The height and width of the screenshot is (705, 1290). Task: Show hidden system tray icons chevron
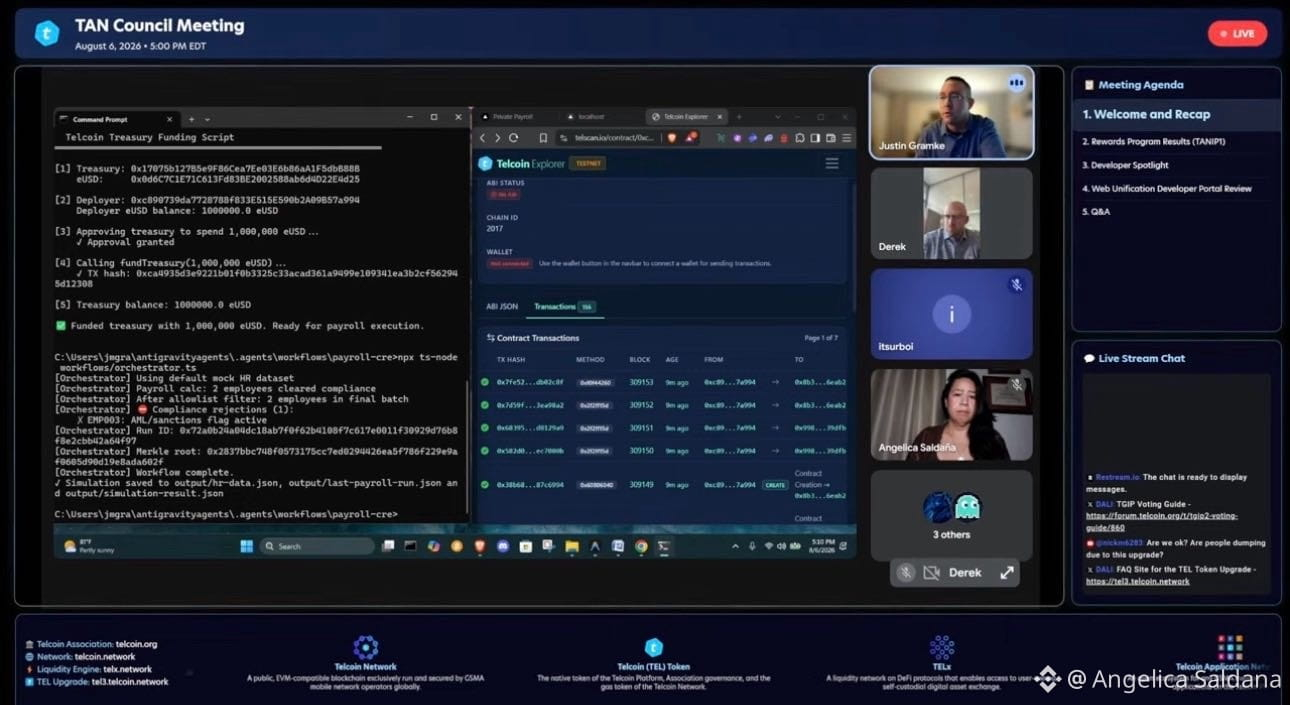[735, 546]
